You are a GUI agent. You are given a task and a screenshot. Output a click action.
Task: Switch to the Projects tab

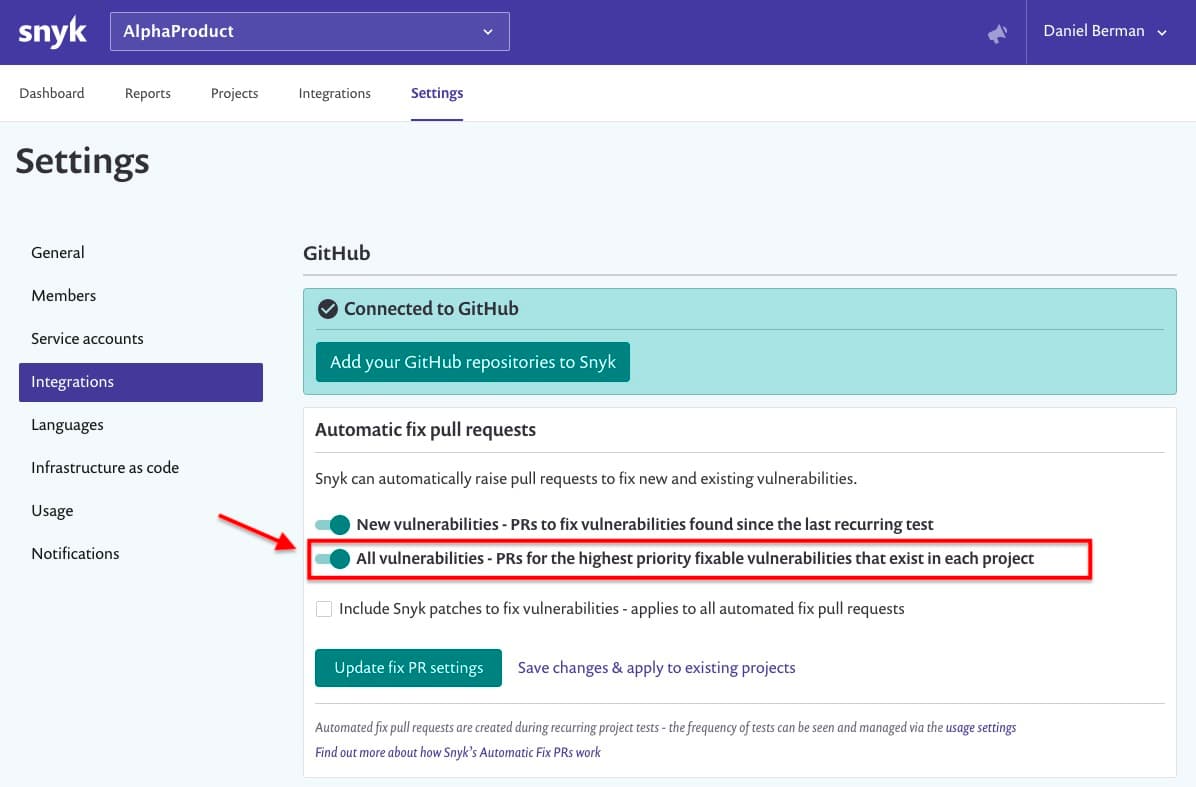[x=234, y=93]
